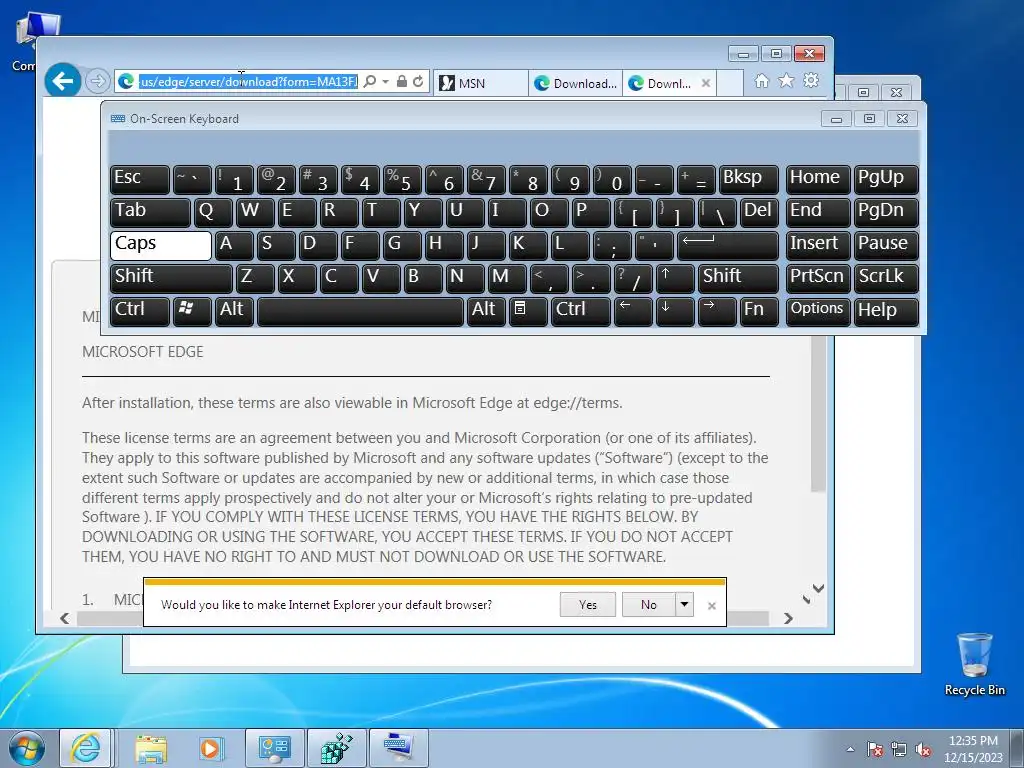Click the search magnifier icon in address bar
This screenshot has width=1024, height=768.
click(x=370, y=82)
